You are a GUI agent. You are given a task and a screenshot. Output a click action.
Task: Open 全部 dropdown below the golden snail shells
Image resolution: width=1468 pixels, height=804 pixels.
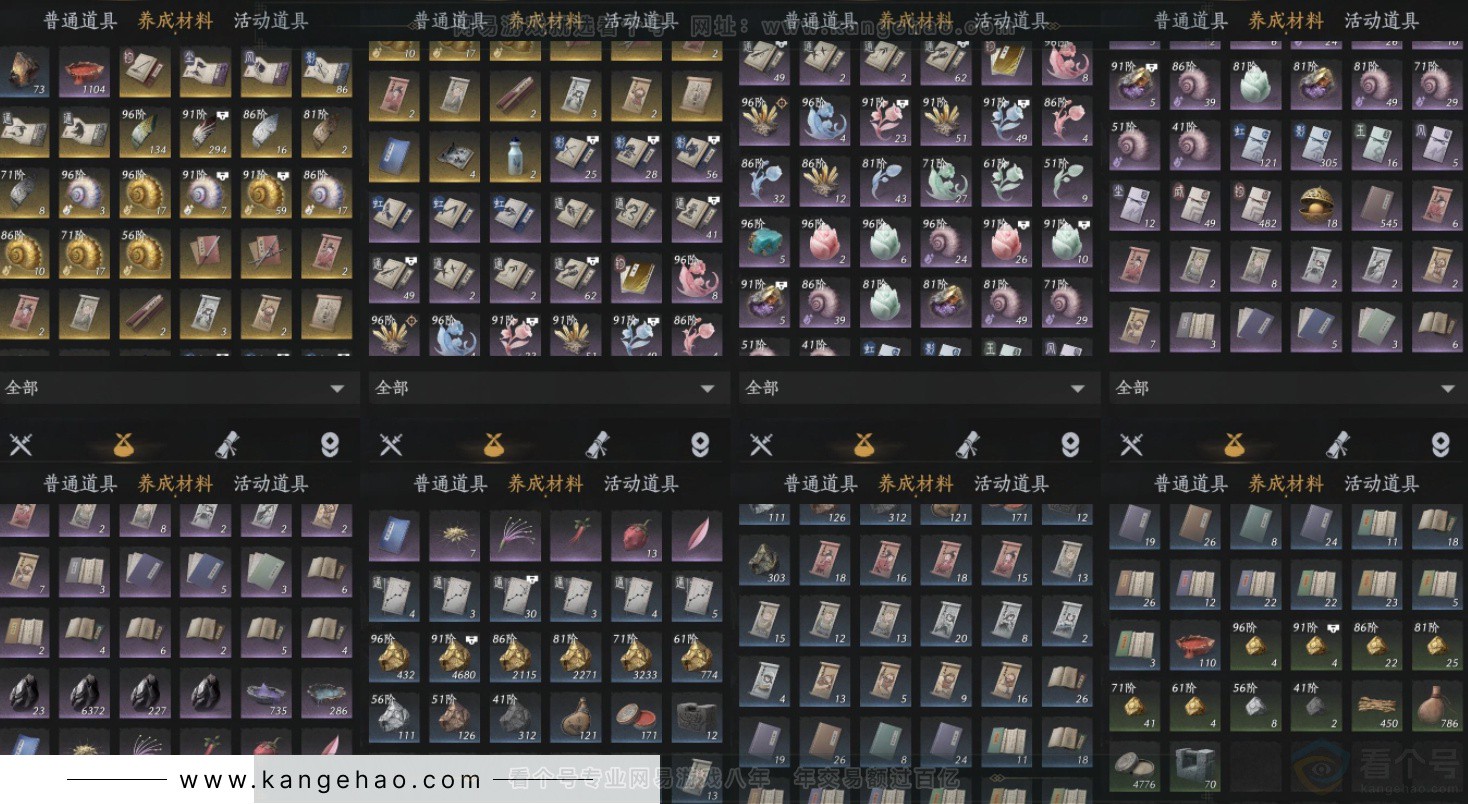tap(179, 388)
